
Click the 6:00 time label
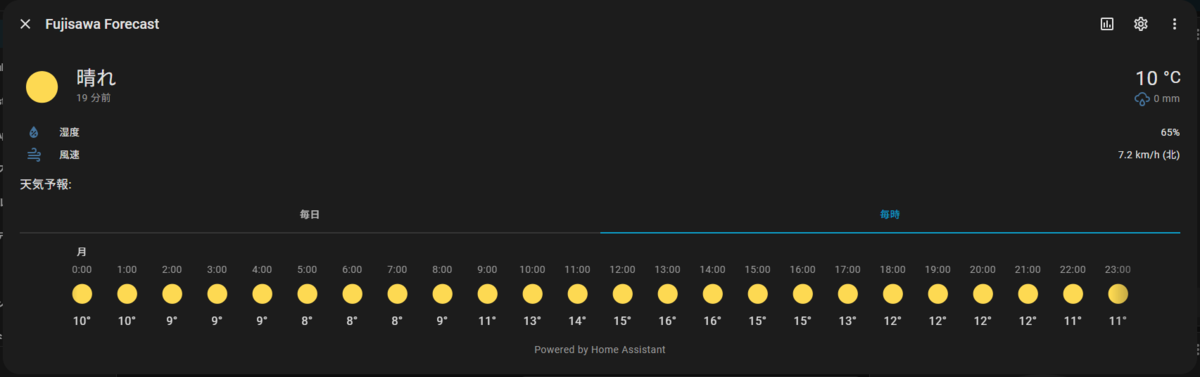(x=352, y=270)
